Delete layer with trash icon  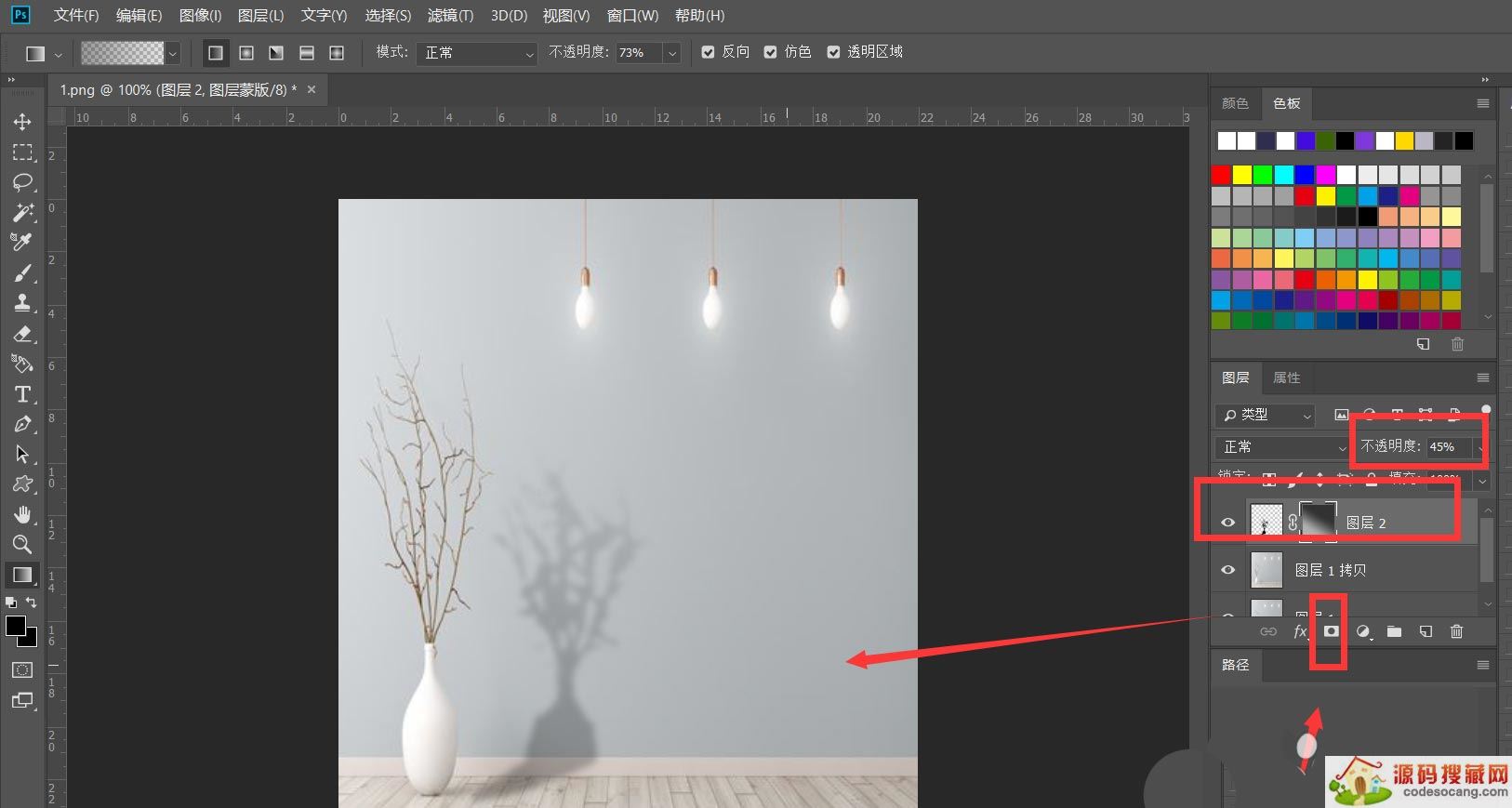coord(1457,631)
